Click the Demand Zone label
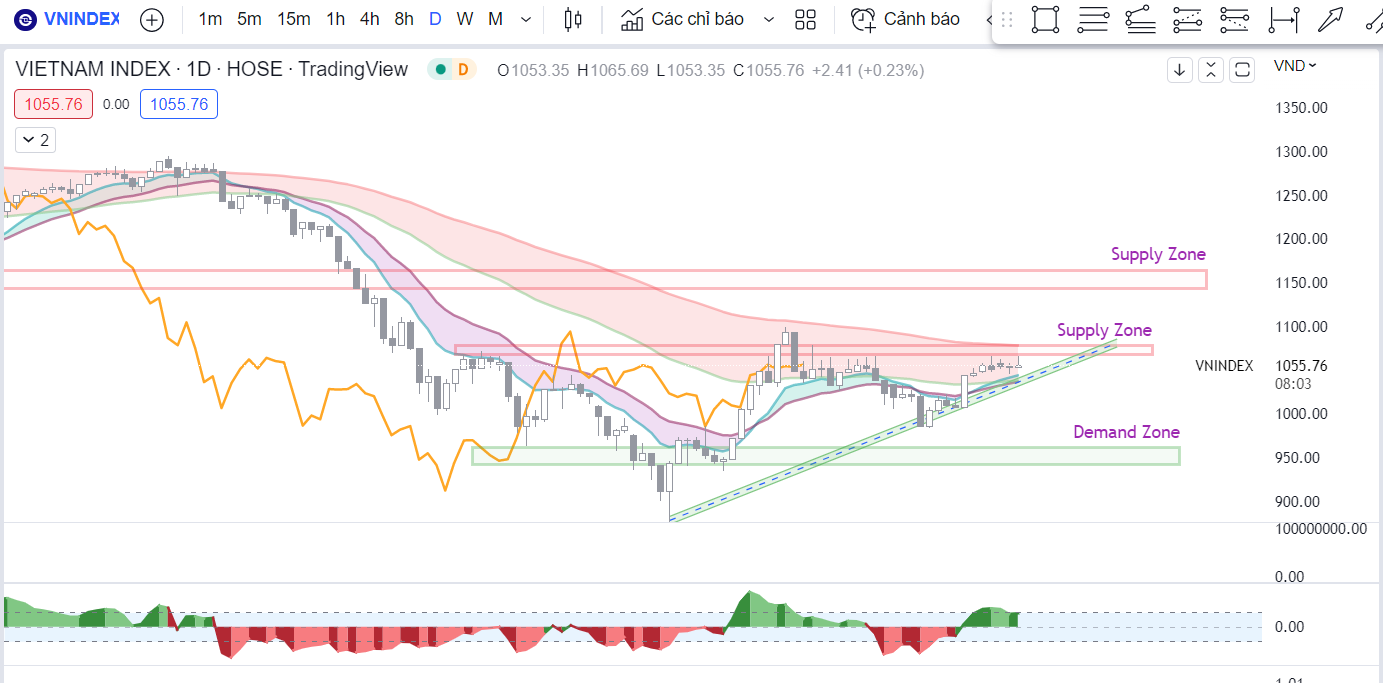The height and width of the screenshot is (683, 1383). [1126, 432]
